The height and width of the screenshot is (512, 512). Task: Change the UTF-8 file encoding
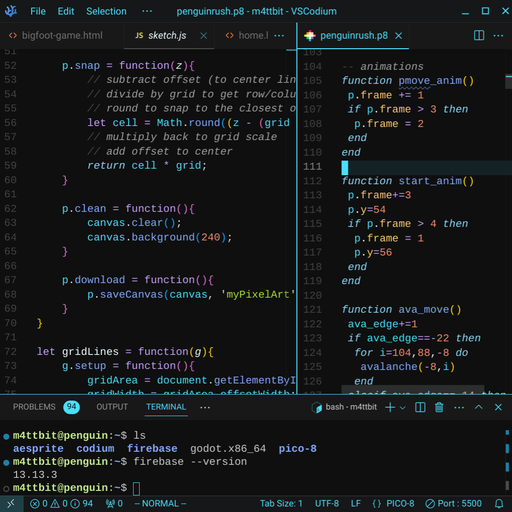(x=327, y=503)
